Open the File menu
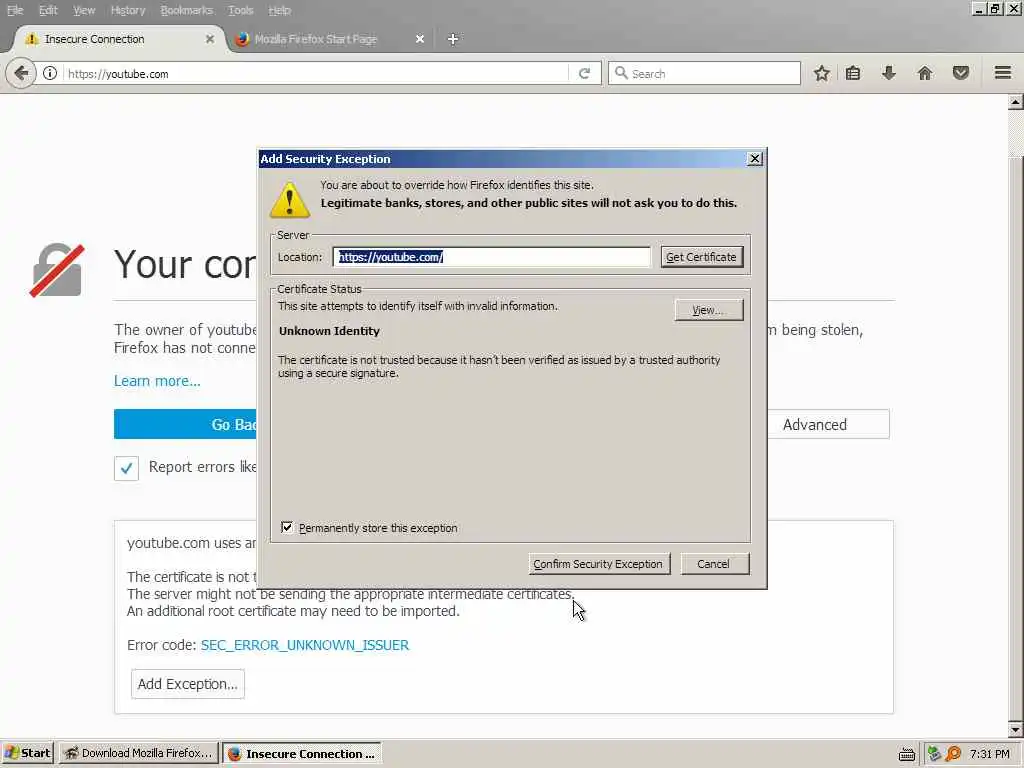 point(15,10)
